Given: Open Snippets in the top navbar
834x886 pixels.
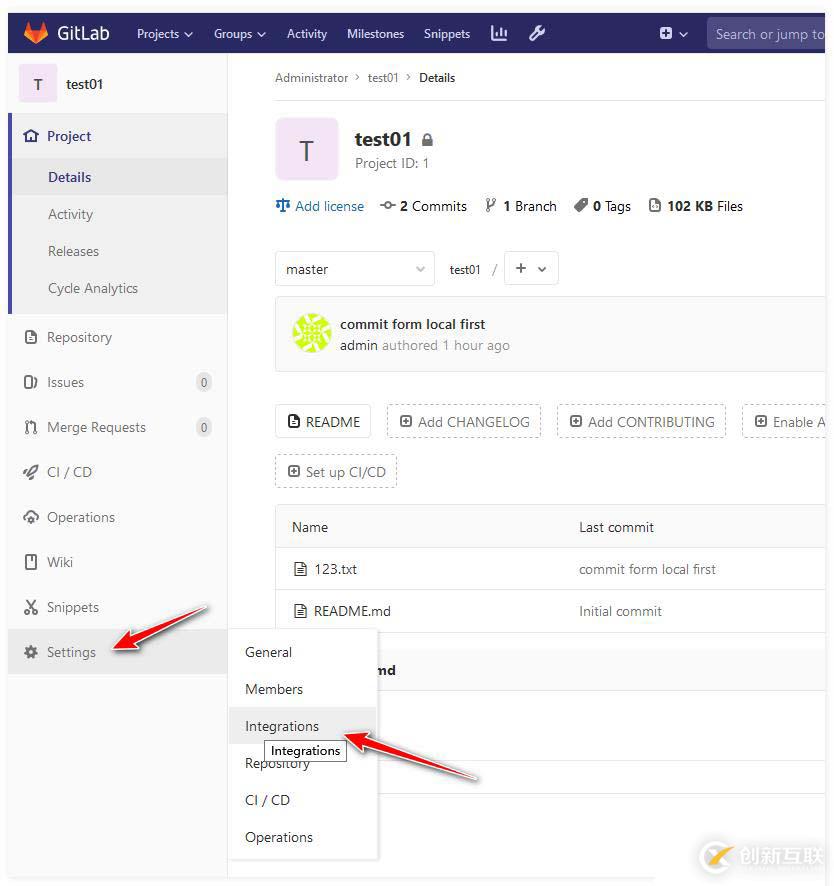Looking at the screenshot, I should (x=446, y=34).
